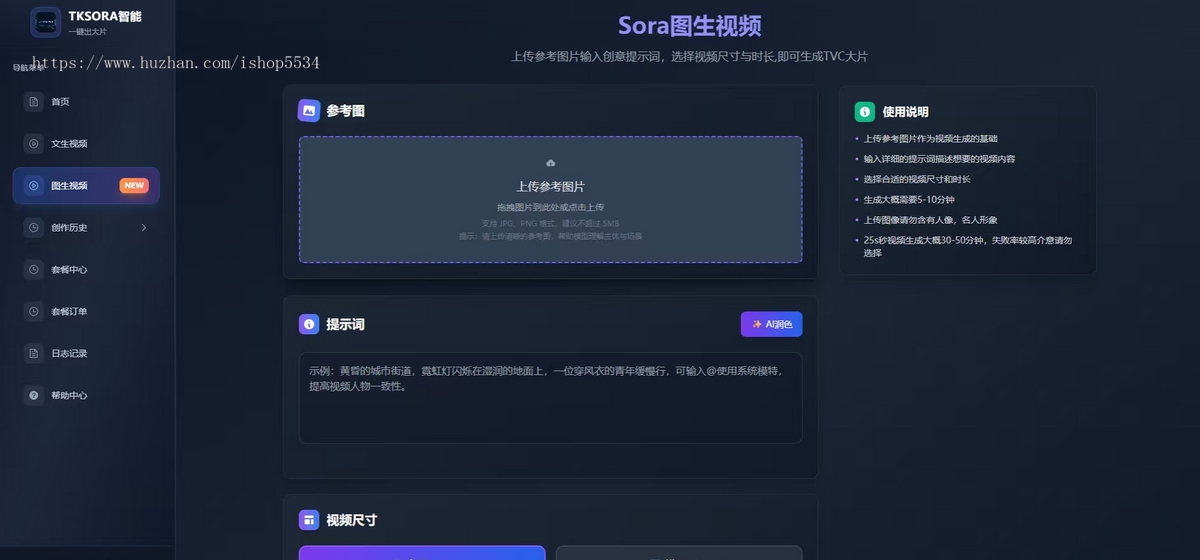Focus the 提示词 prompt text area
1200x560 pixels.
(550, 398)
